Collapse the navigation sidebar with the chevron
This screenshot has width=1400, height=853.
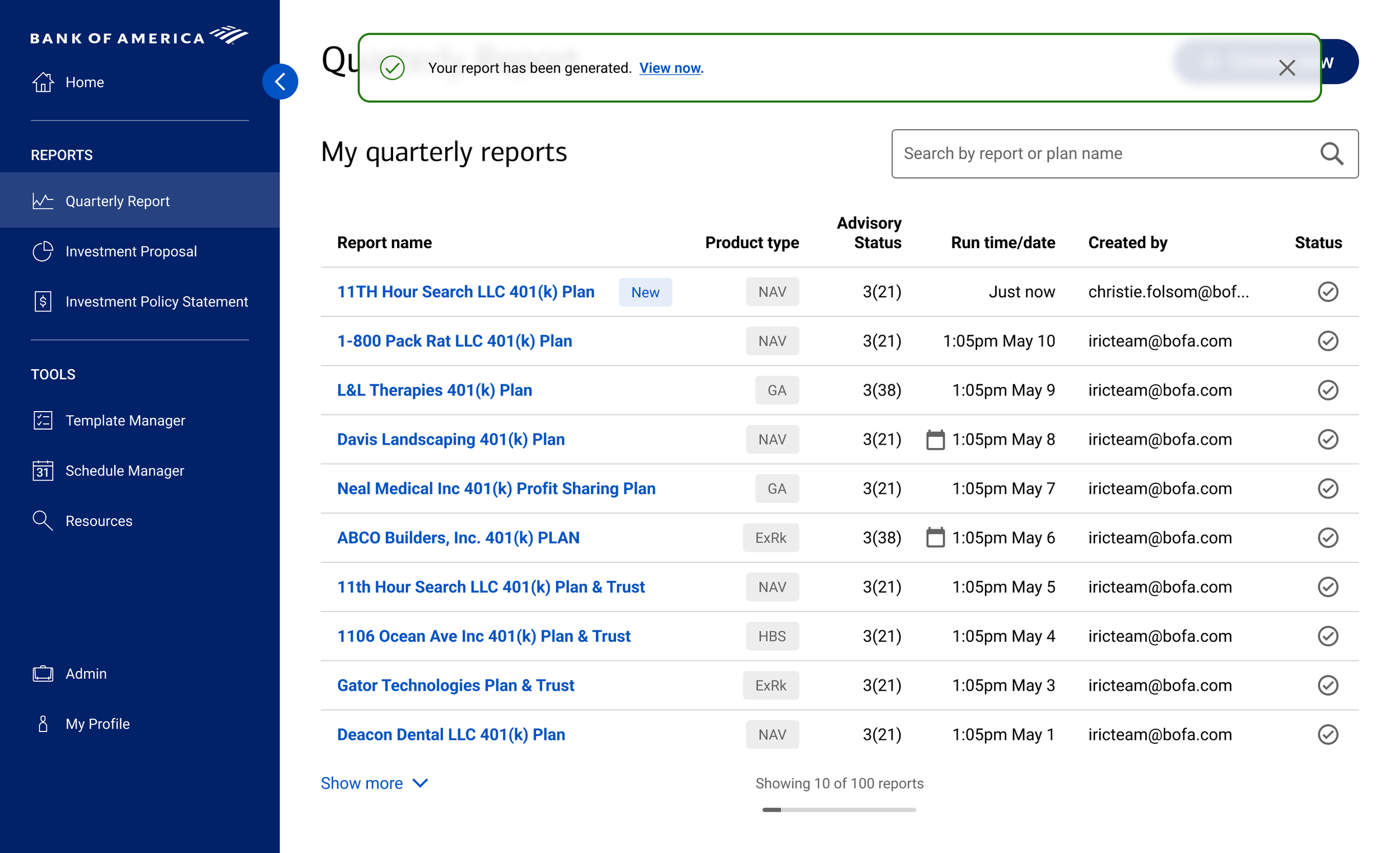pos(280,81)
